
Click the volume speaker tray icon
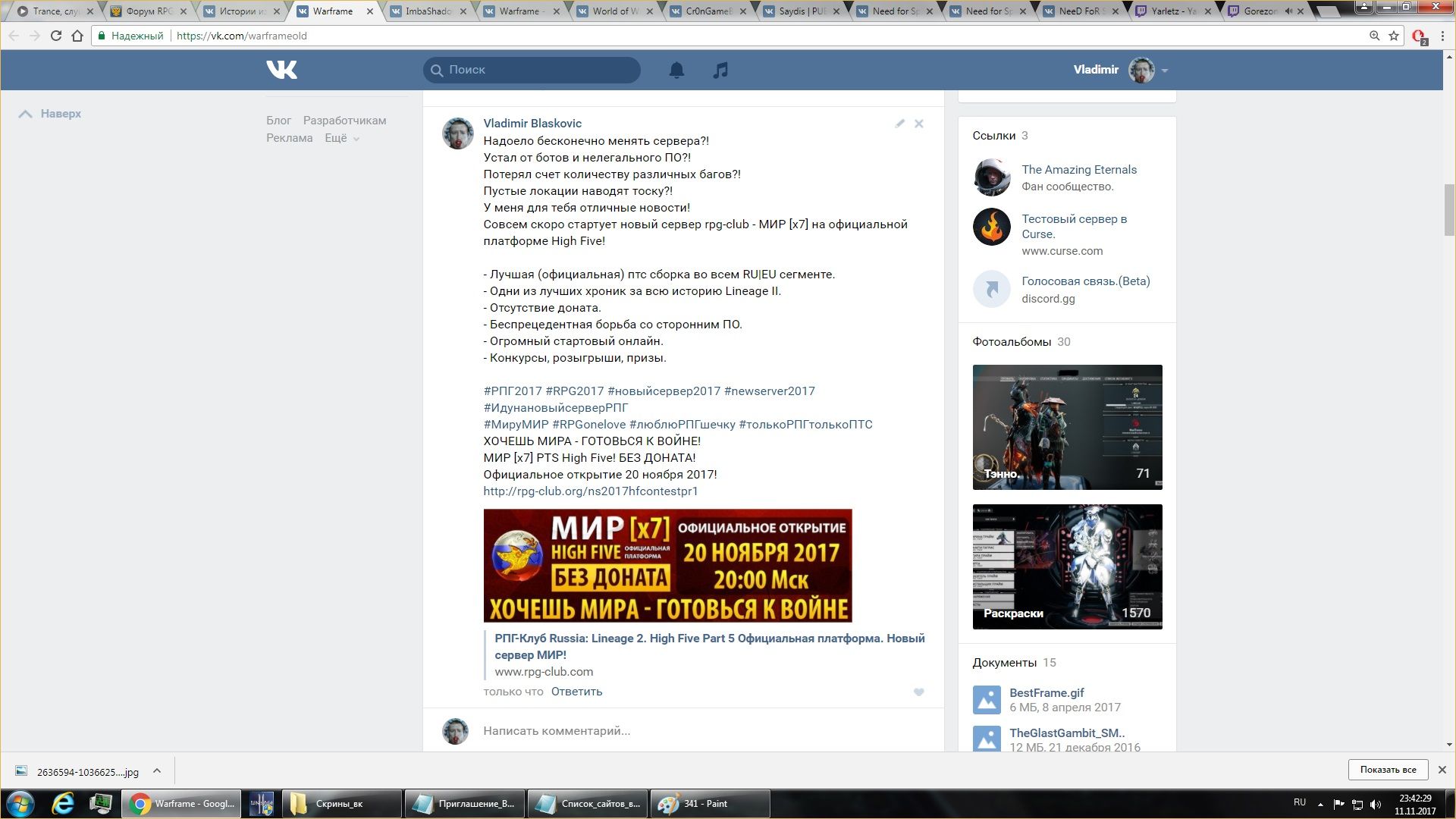pos(1376,805)
